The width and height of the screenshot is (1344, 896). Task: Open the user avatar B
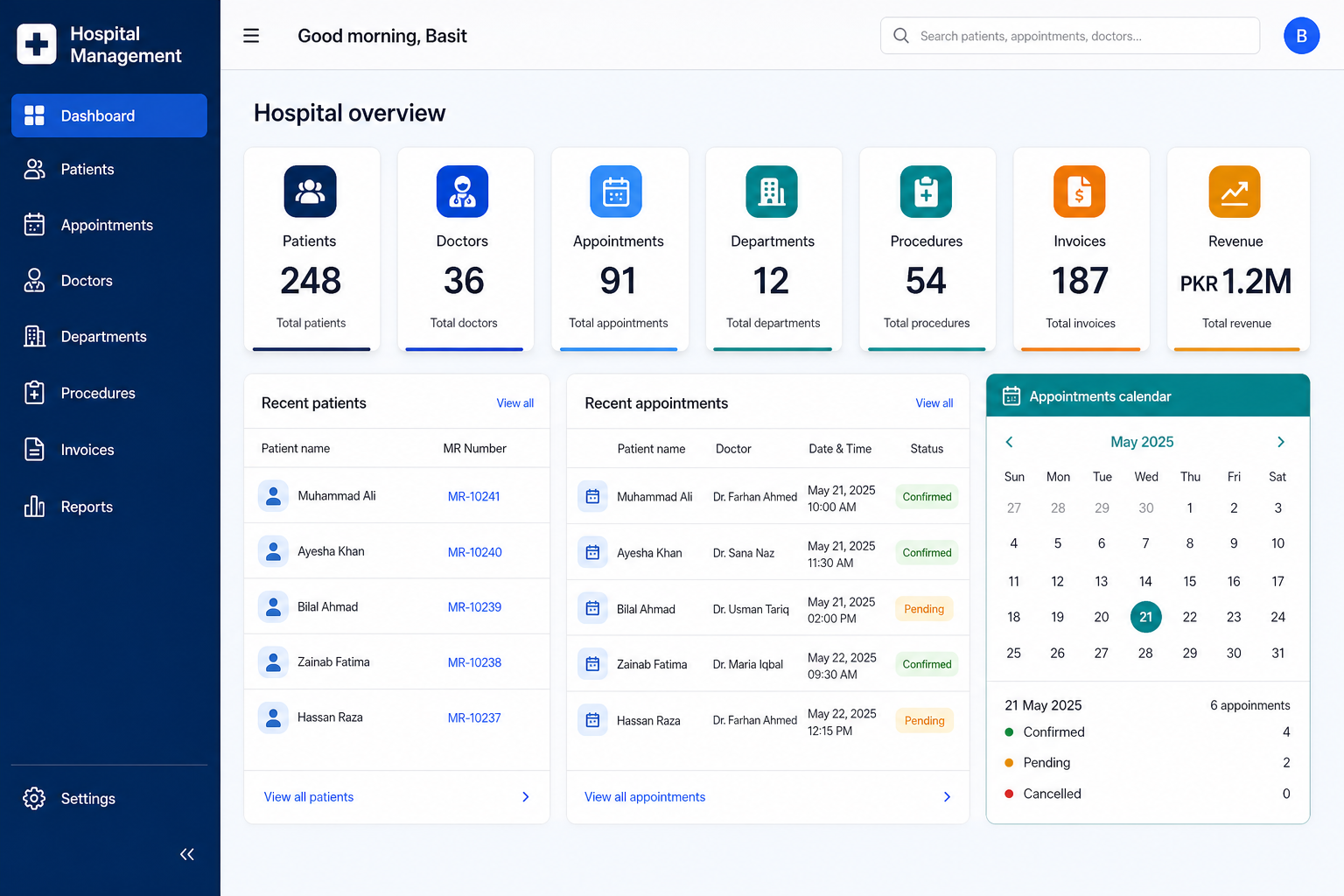point(1301,36)
